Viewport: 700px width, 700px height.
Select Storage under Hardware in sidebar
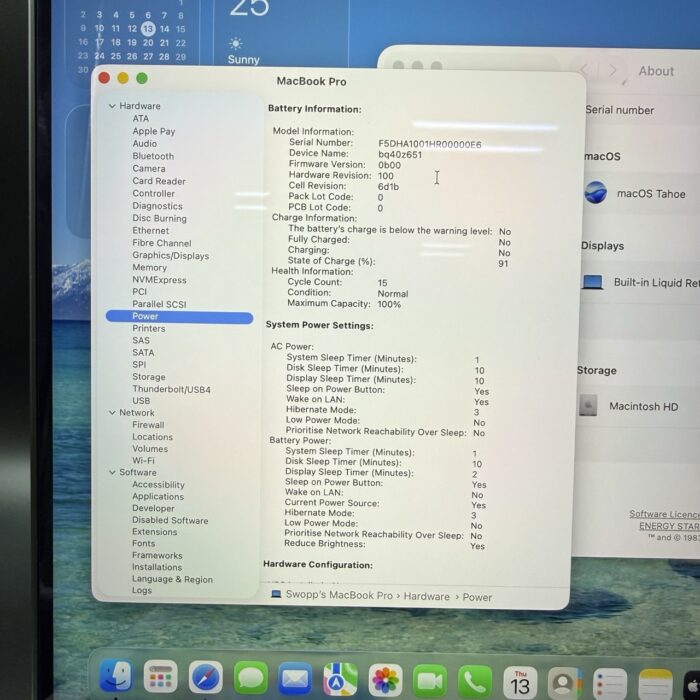(x=149, y=377)
